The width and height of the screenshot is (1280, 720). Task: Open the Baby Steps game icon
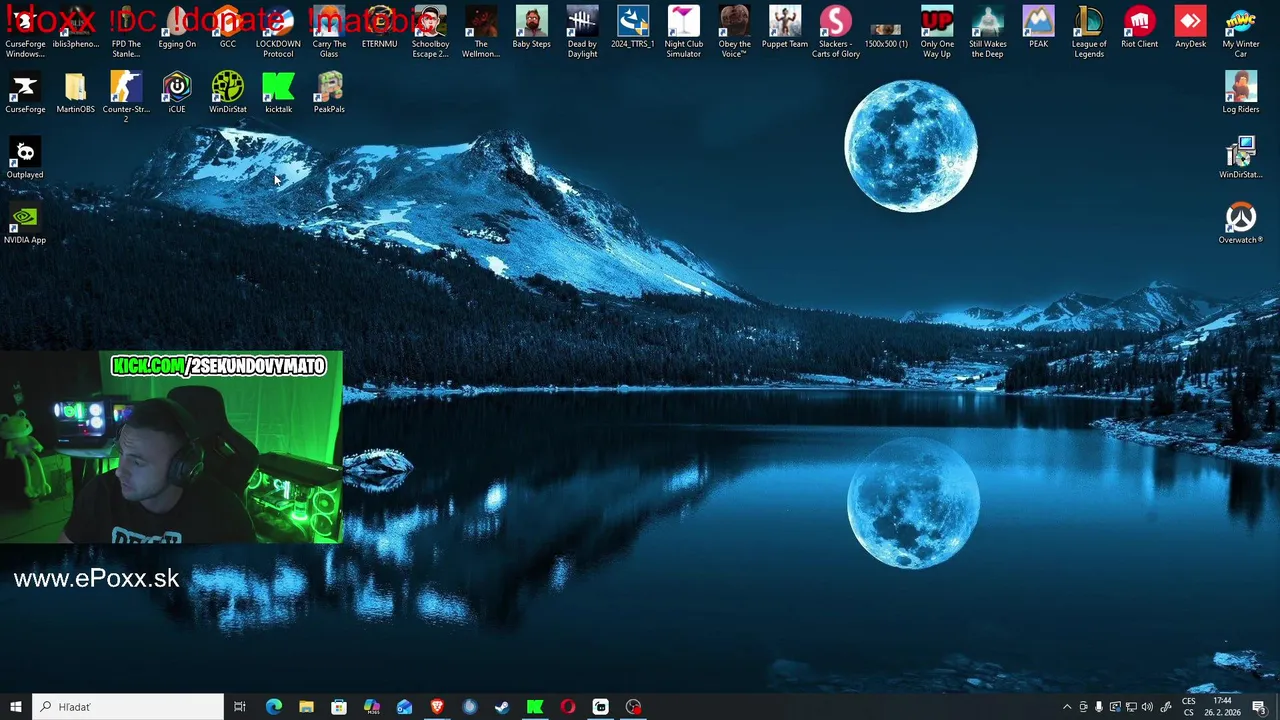532,27
